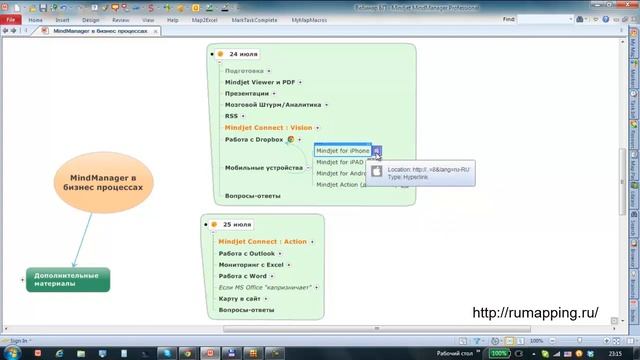Image resolution: width=640 pixels, height=360 pixels.
Task: Expand the Мониторинг с Excel topic
Action: coord(289,265)
